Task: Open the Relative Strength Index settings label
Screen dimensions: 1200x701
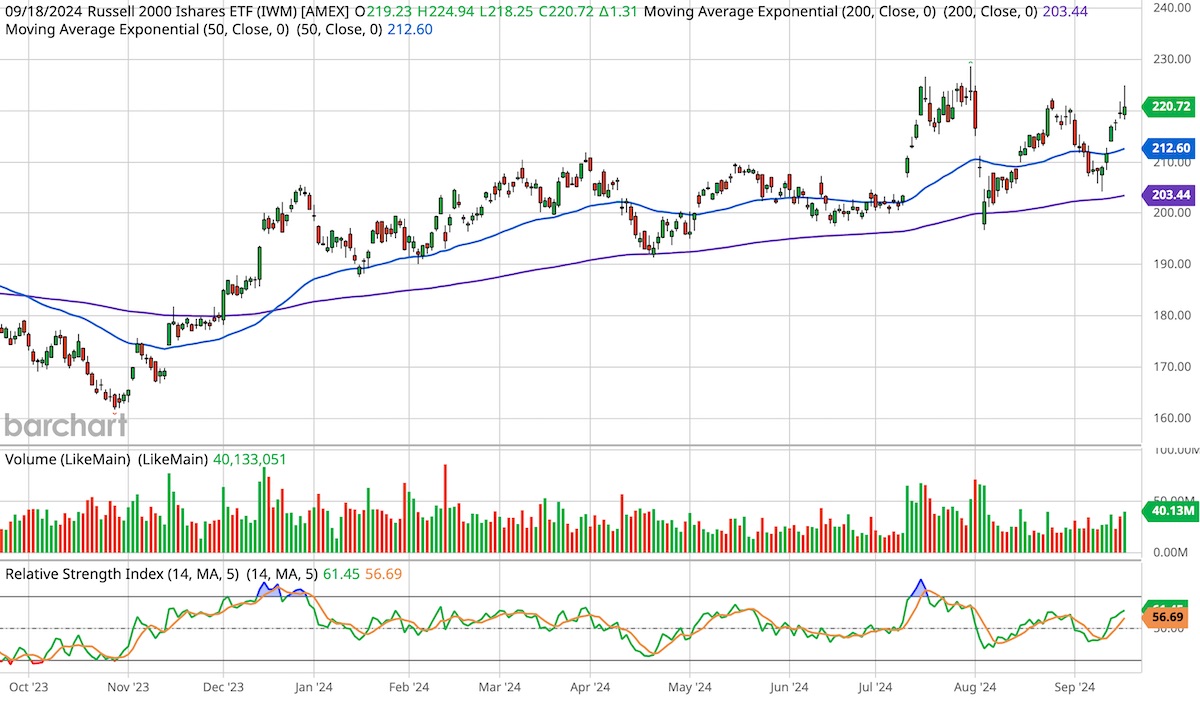Action: (110, 574)
